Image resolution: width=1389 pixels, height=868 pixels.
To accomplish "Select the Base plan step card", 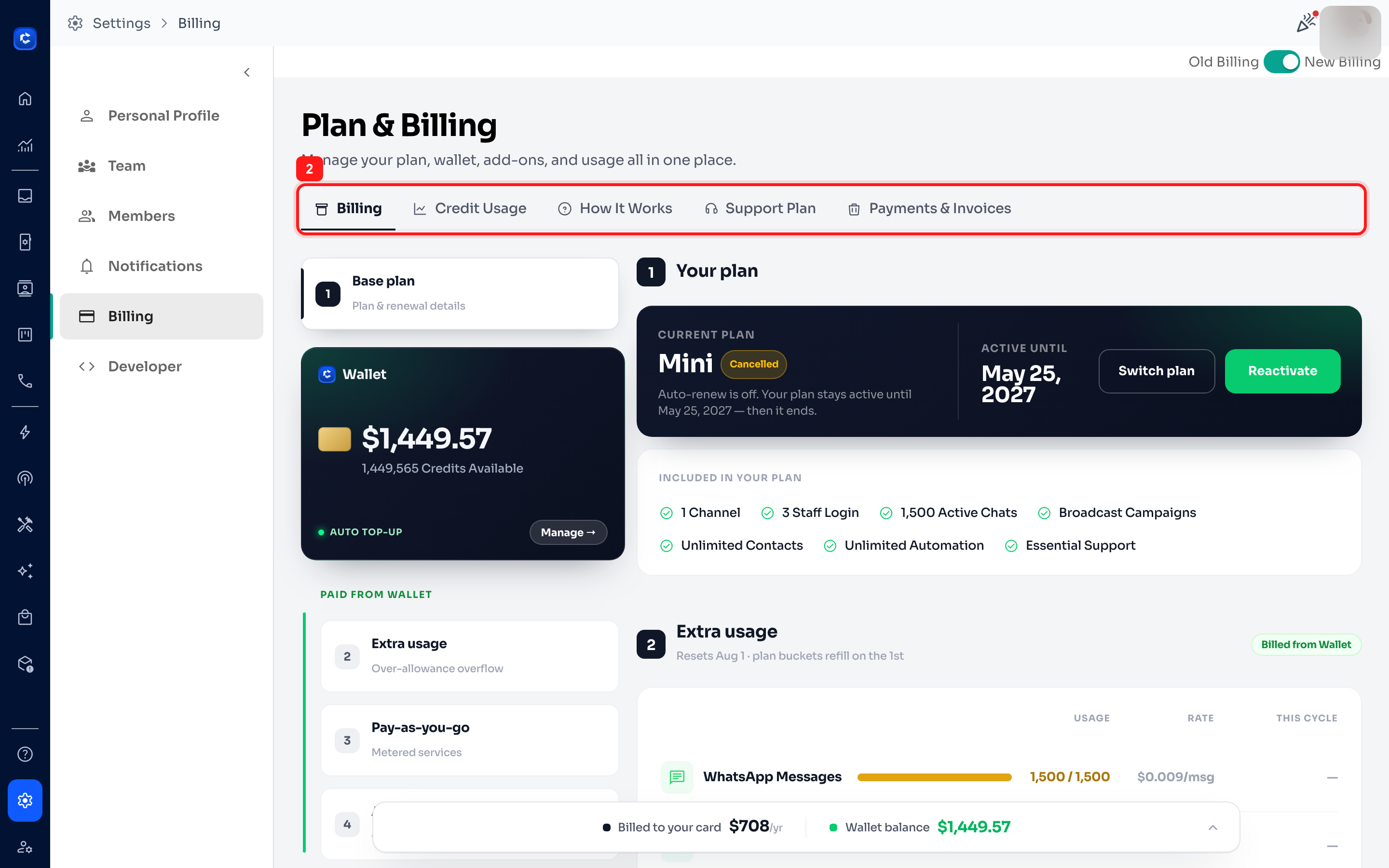I will coord(460,293).
